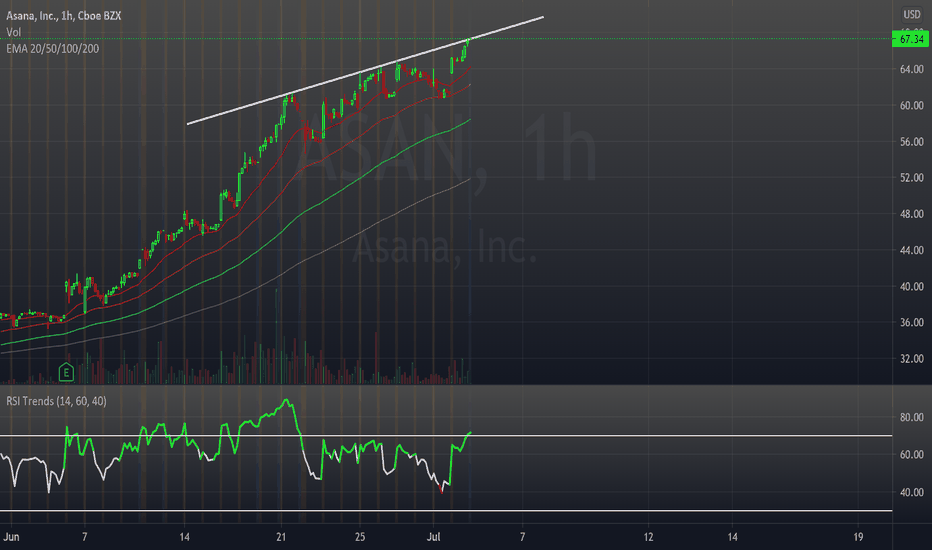The image size is (932, 550).
Task: Click the 56.00 price axis label
Action: (x=912, y=142)
